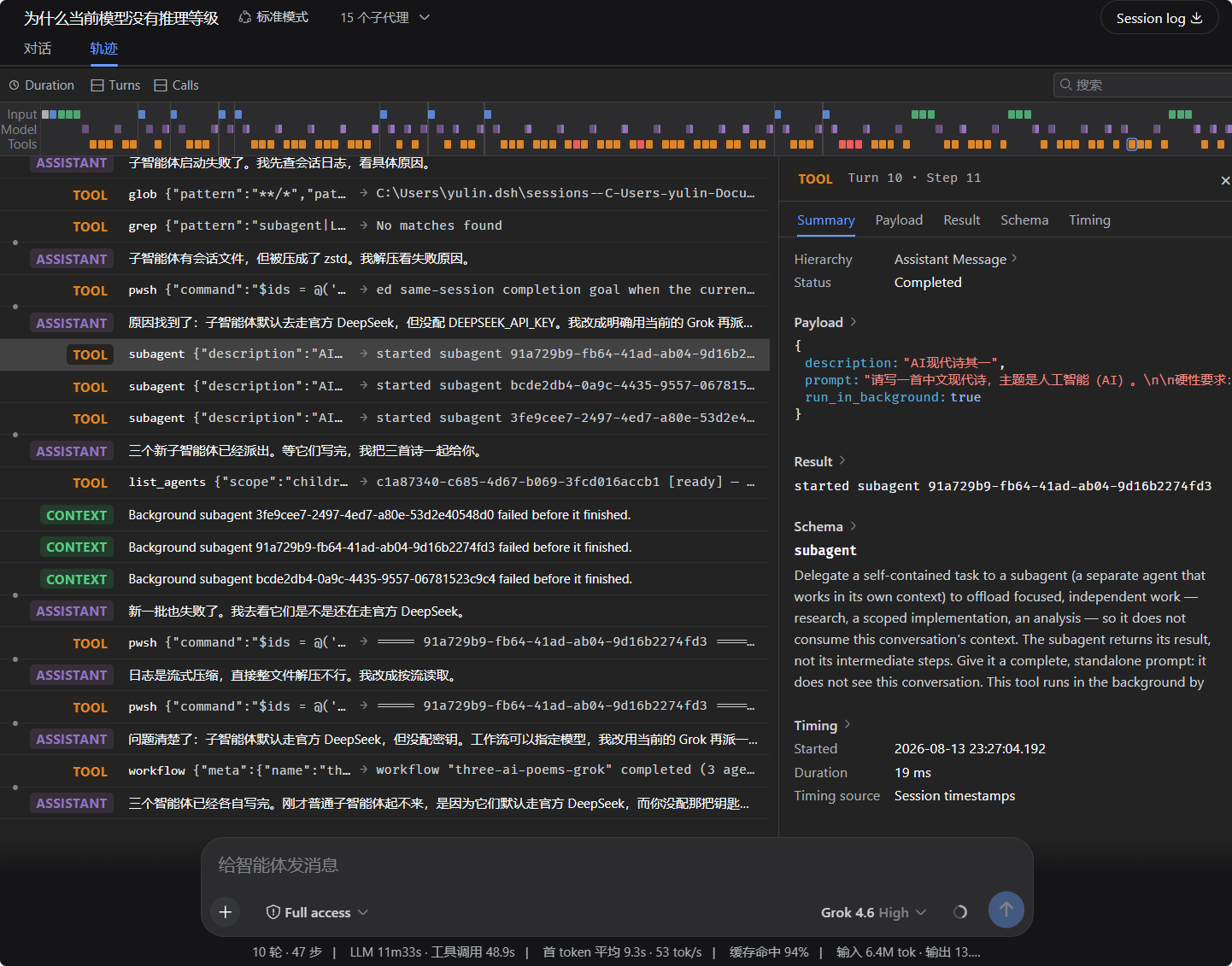Click the 10 轮 · 47 步 status text
Viewport: 1232px width, 966px height.
click(287, 951)
